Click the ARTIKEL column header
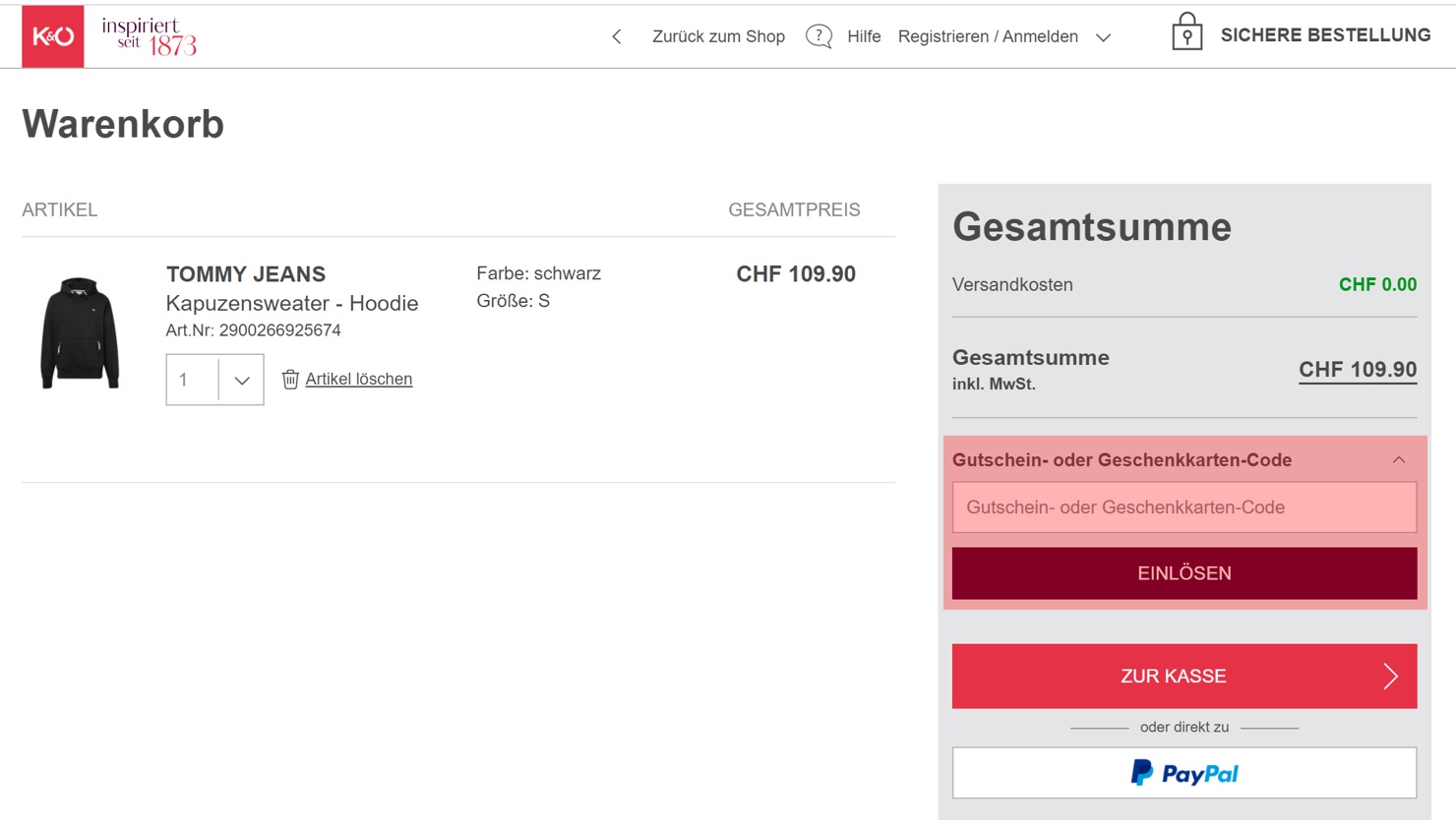Viewport: 1456px width, 830px height. pyautogui.click(x=60, y=209)
